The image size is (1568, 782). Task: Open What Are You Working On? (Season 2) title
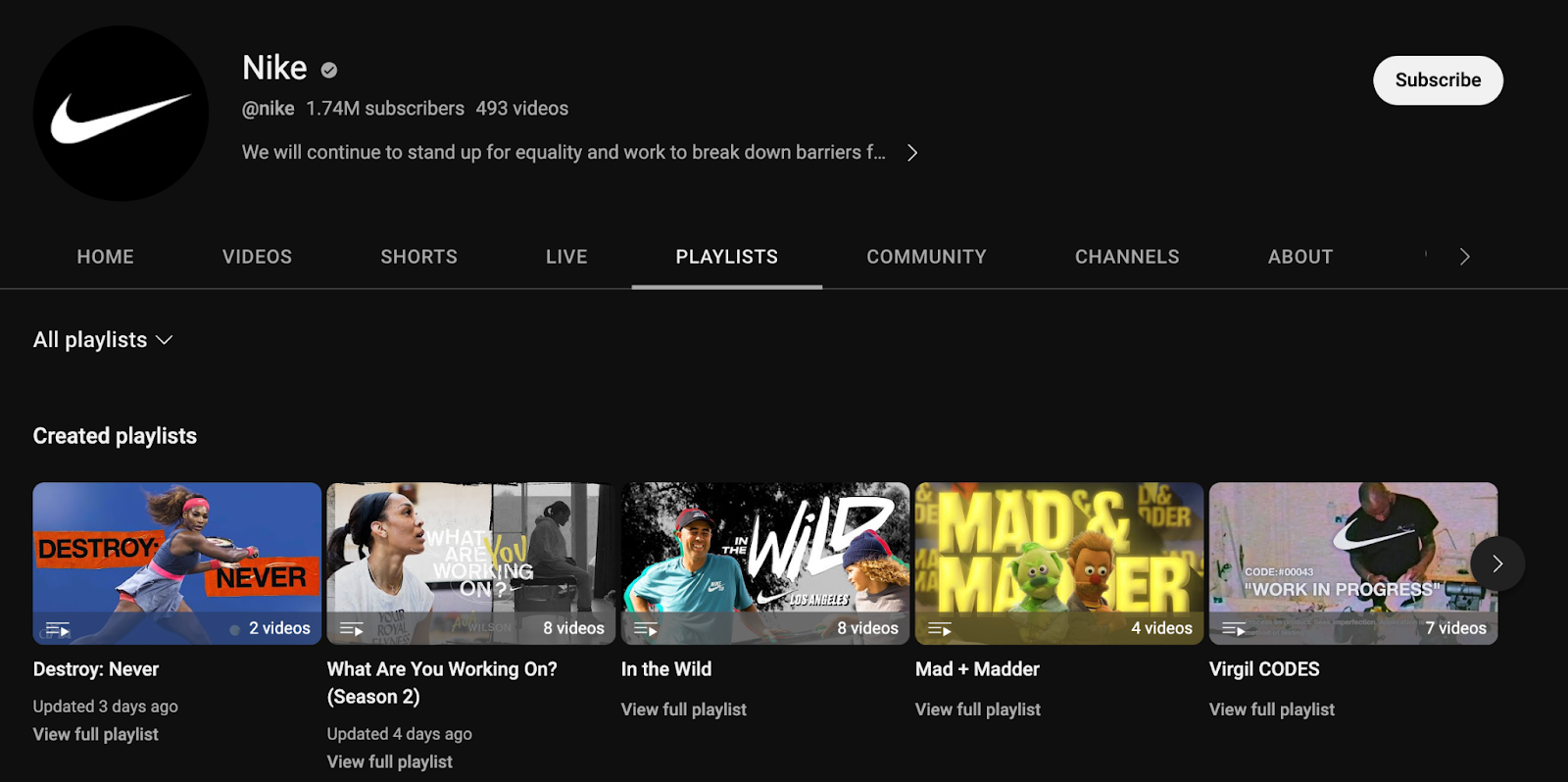(442, 683)
